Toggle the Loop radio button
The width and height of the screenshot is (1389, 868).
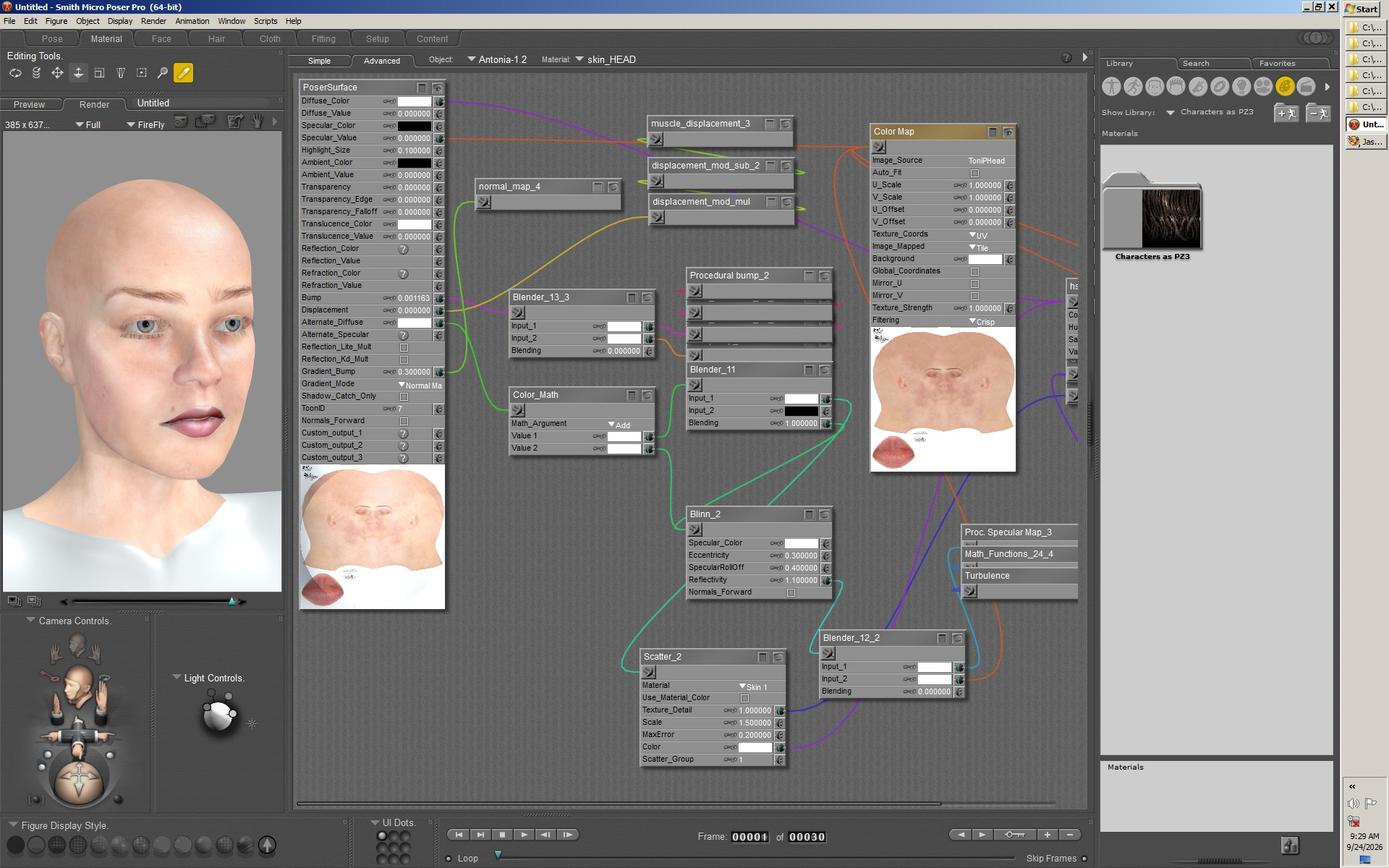(449, 859)
